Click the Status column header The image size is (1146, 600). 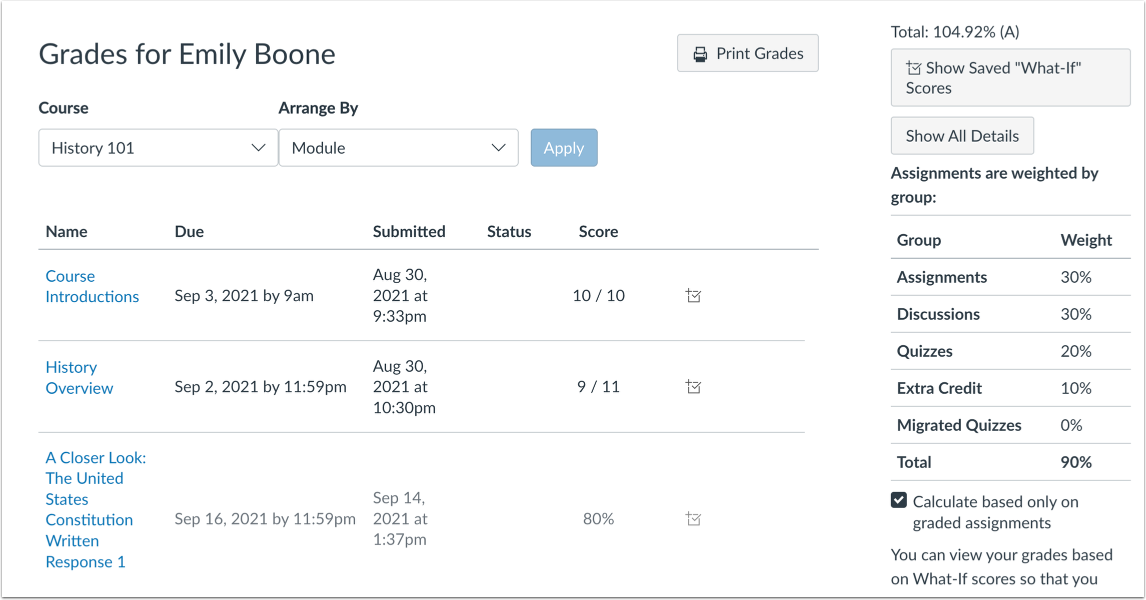click(x=509, y=231)
